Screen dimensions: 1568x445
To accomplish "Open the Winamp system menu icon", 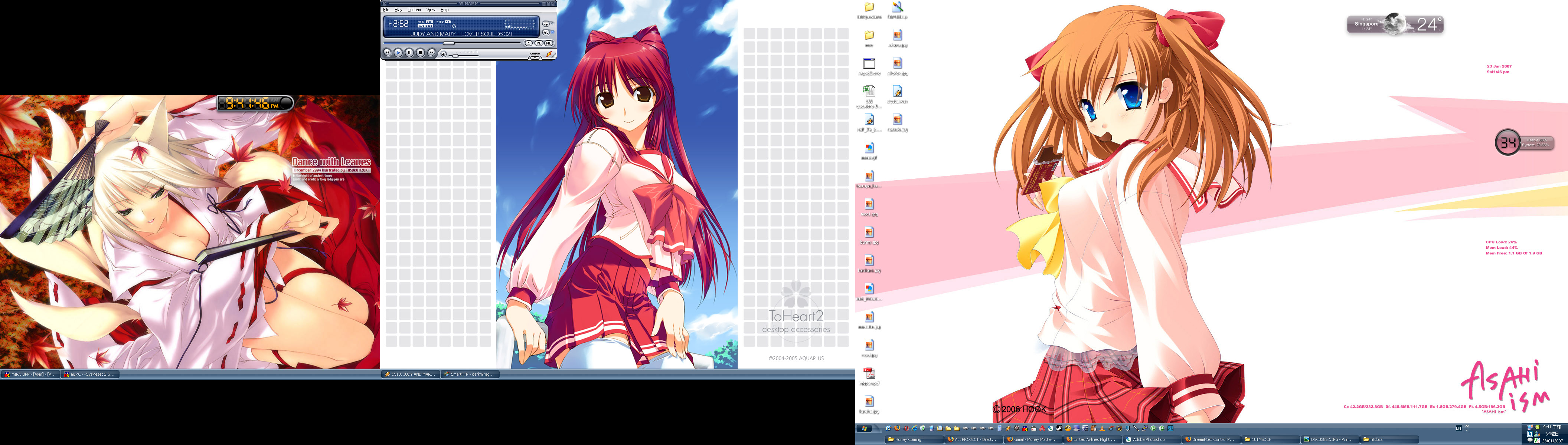I will pyautogui.click(x=384, y=4).
